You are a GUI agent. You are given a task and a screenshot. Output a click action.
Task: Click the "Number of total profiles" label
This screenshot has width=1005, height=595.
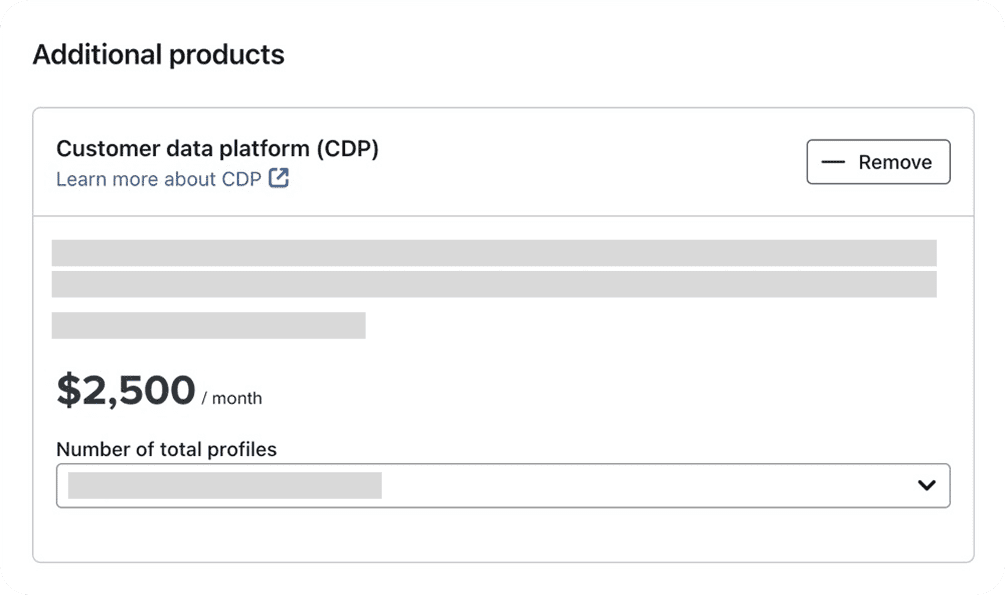click(167, 449)
